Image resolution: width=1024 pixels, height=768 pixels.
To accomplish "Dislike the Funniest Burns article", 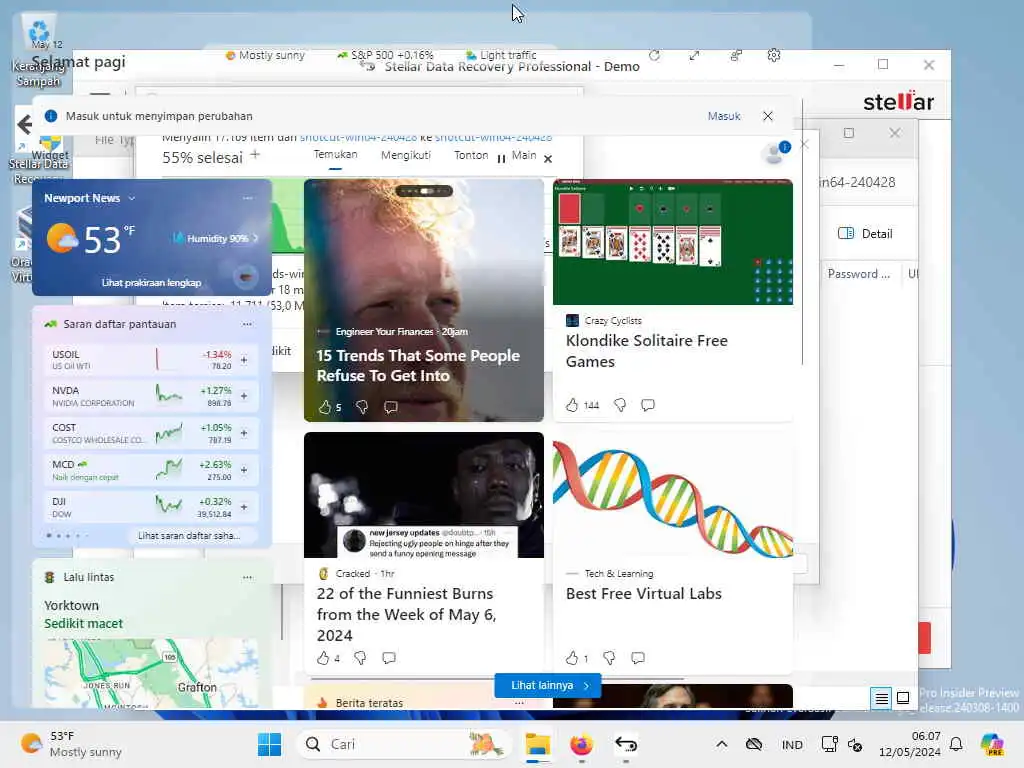I will [360, 658].
